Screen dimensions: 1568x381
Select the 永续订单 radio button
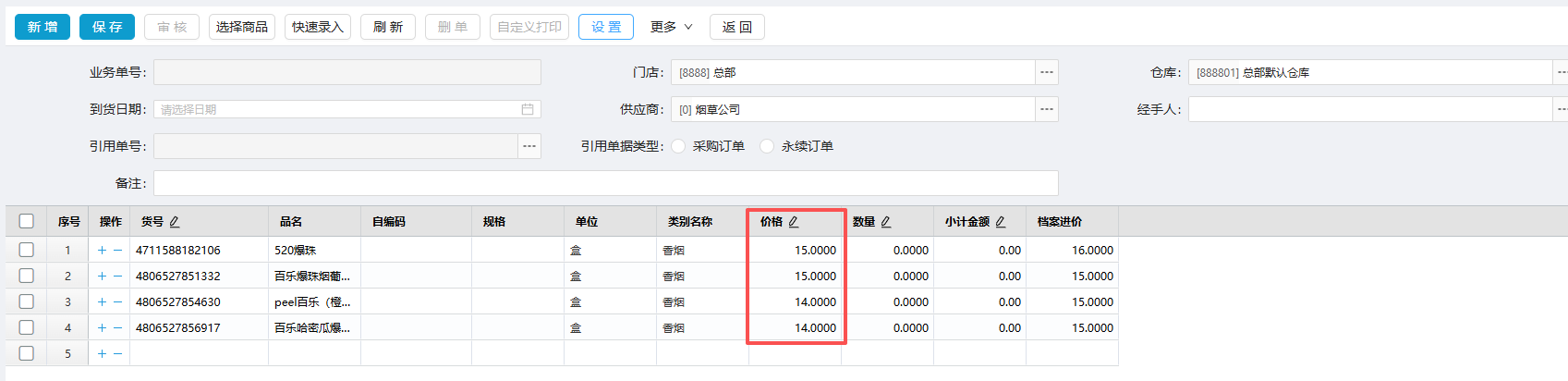[767, 146]
